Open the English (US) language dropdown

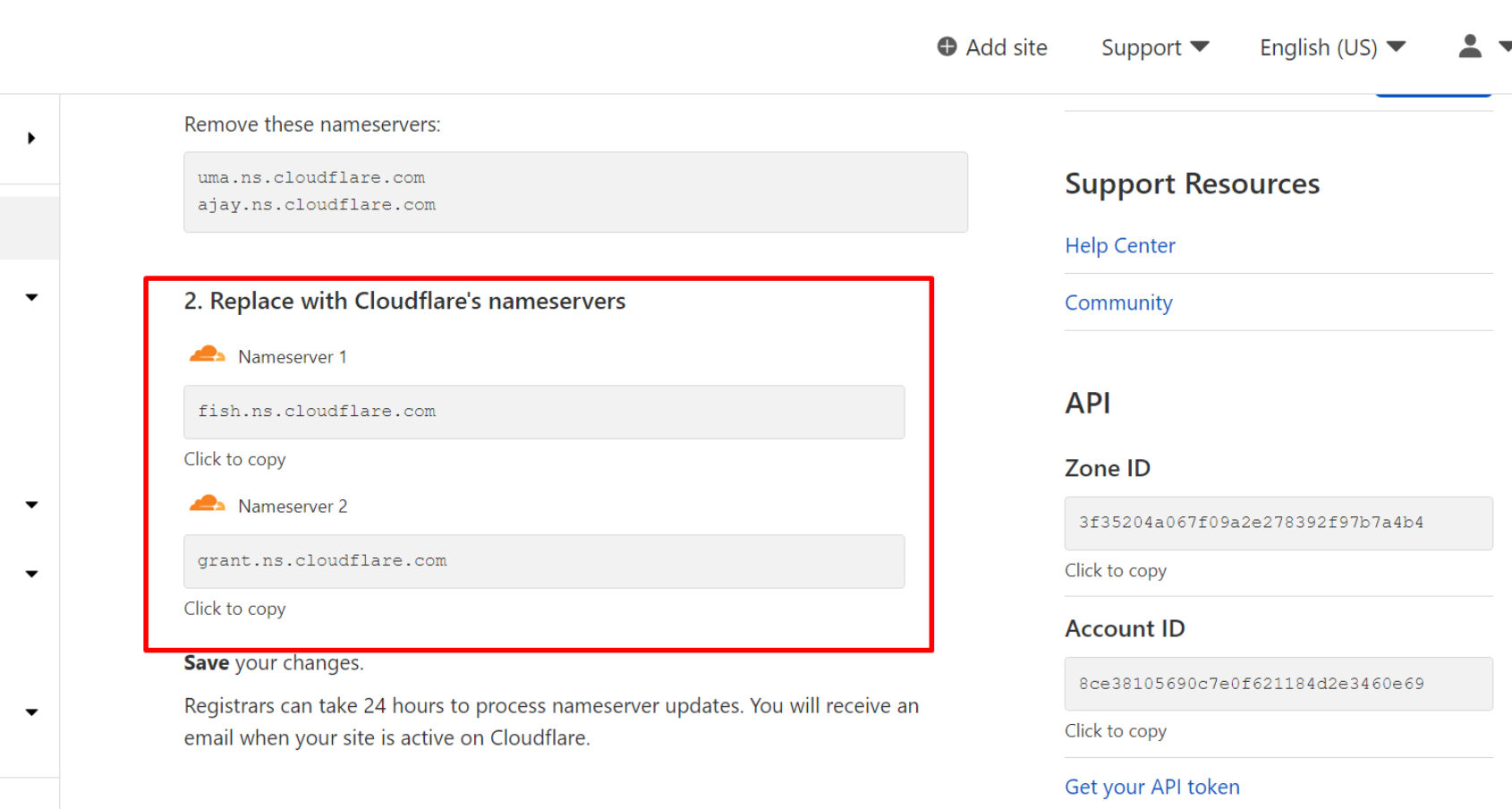[x=1331, y=47]
